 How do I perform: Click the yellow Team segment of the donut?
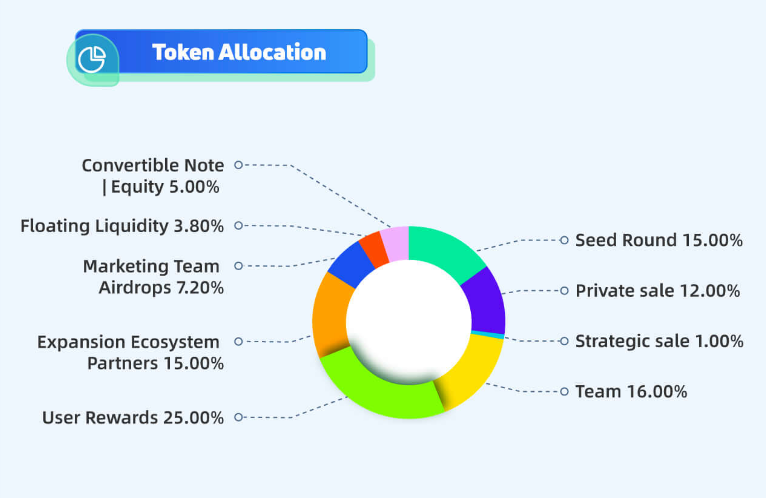click(x=471, y=369)
